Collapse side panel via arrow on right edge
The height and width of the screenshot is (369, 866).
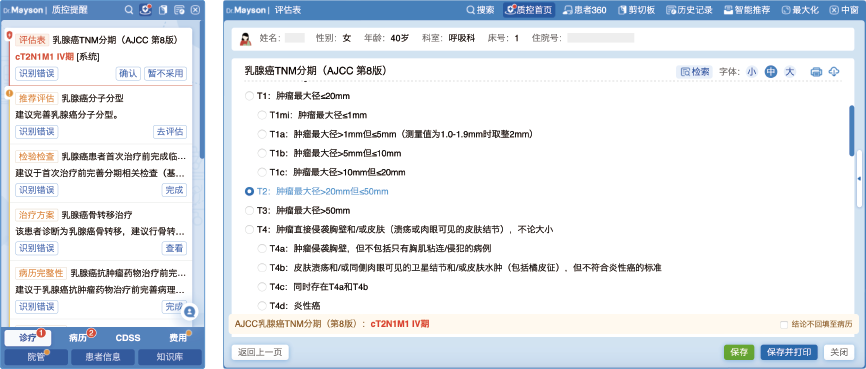(x=859, y=178)
